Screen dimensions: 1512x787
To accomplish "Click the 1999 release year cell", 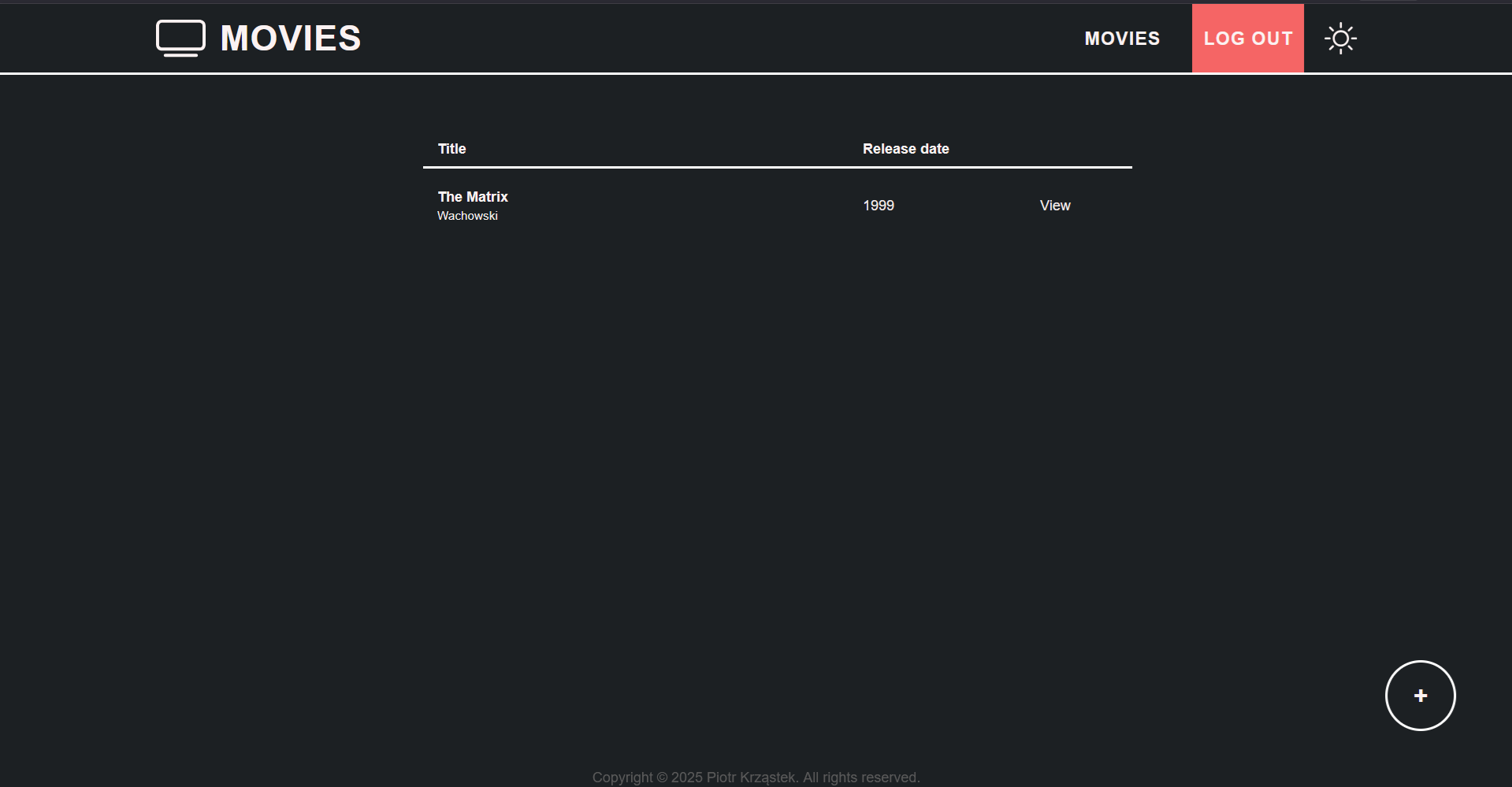I will point(878,206).
